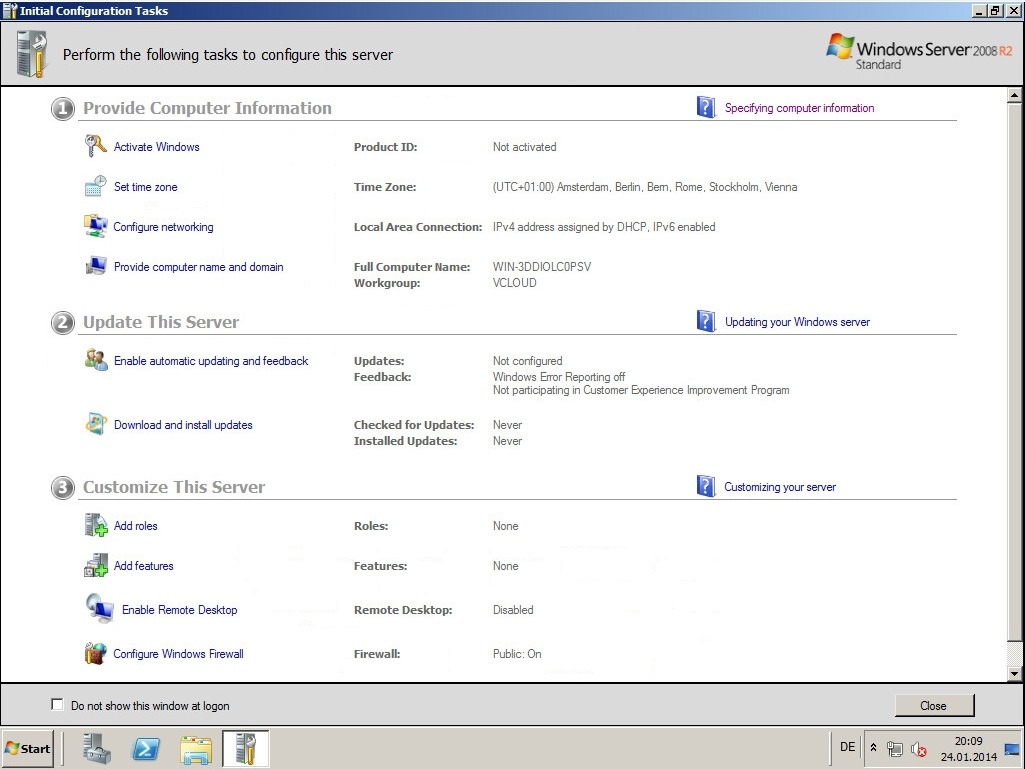This screenshot has width=1025, height=769.
Task: Click the 'Not activated' Product ID value
Action: coord(525,146)
